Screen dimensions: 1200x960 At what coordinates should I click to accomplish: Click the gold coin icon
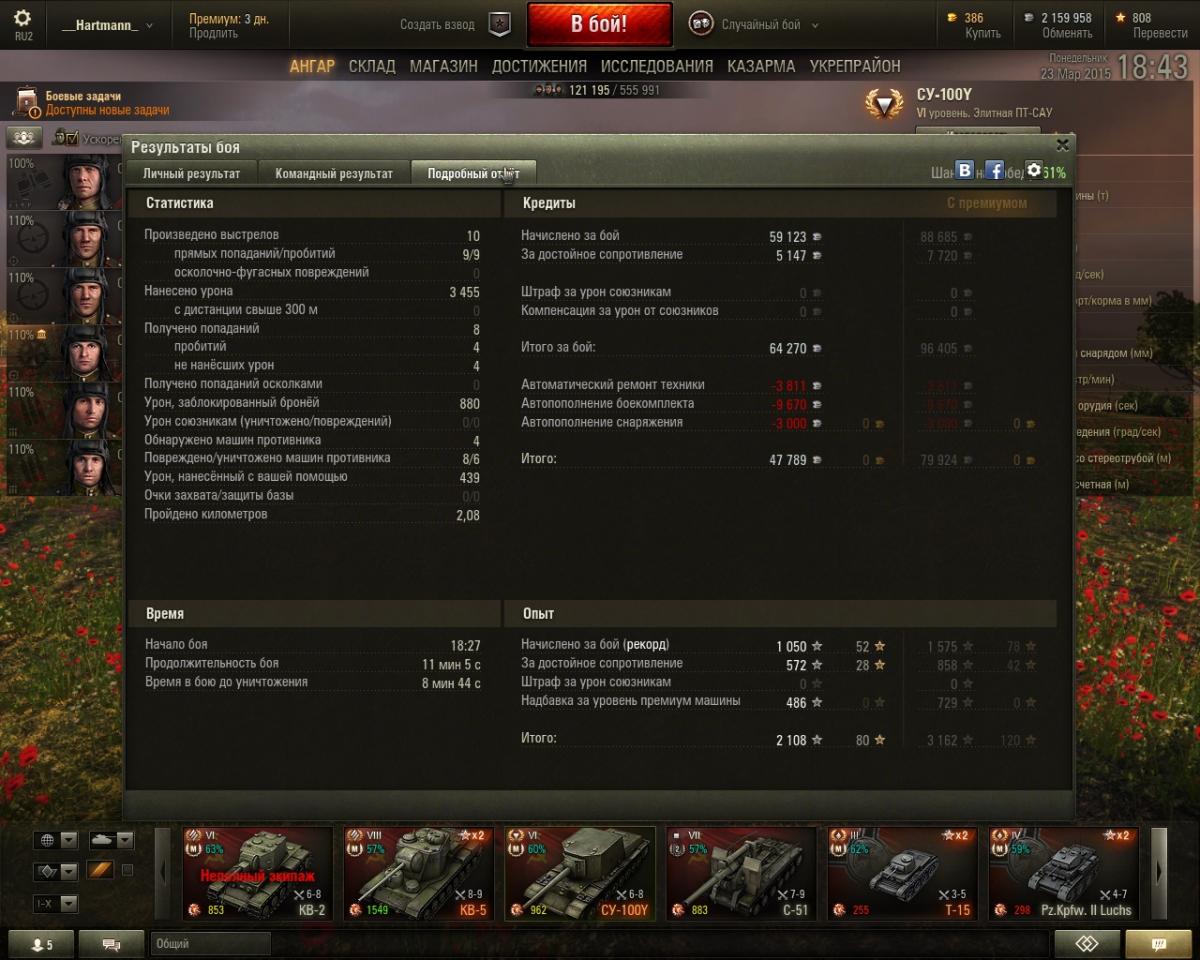(x=954, y=18)
